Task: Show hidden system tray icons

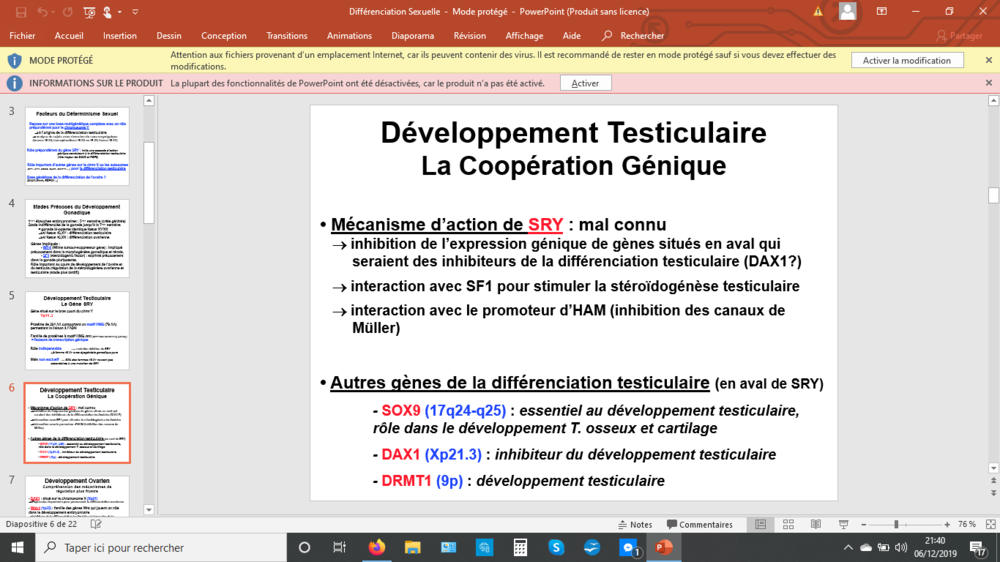Action: coord(848,547)
